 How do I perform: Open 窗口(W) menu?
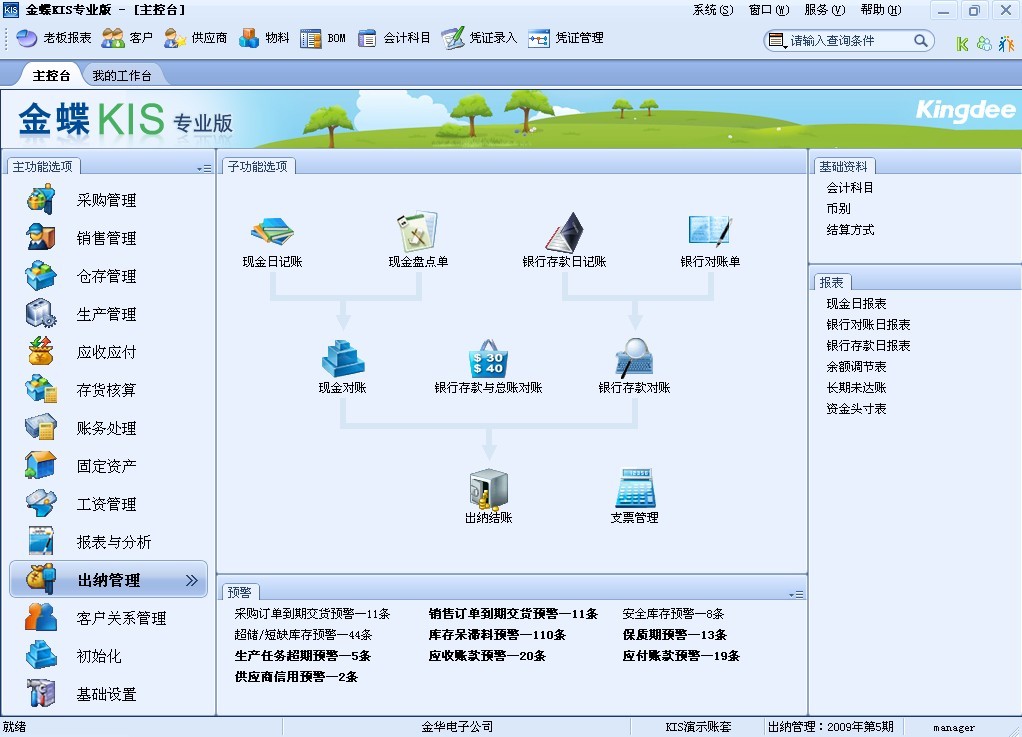(768, 10)
